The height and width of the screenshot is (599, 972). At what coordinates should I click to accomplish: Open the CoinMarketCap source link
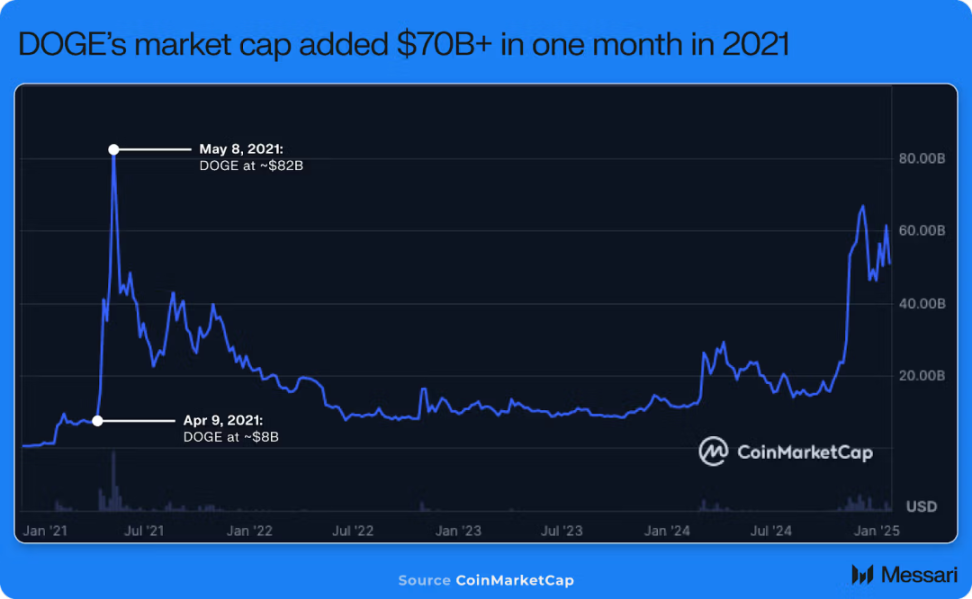tap(515, 580)
